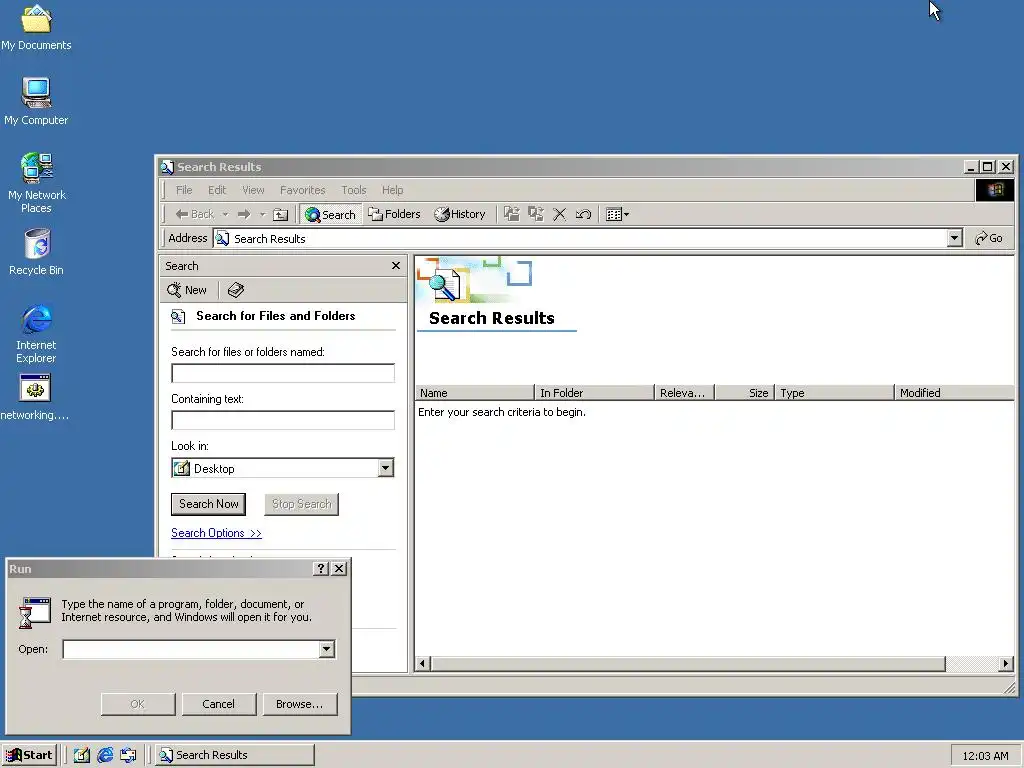Viewport: 1024px width, 768px height.
Task: Select the Recycle Bin icon
Action: coord(36,251)
